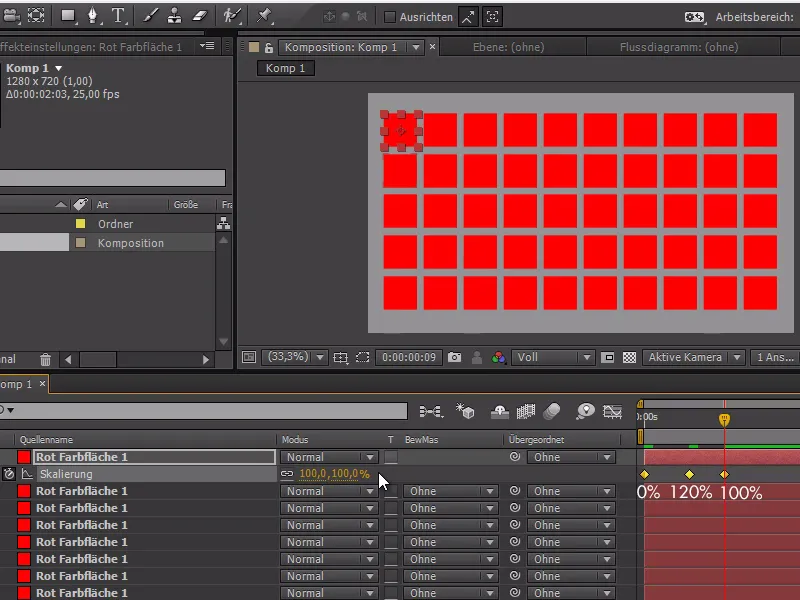This screenshot has width=800, height=600.
Task: Toggle the Skalierung stopwatch
Action: tap(9, 474)
